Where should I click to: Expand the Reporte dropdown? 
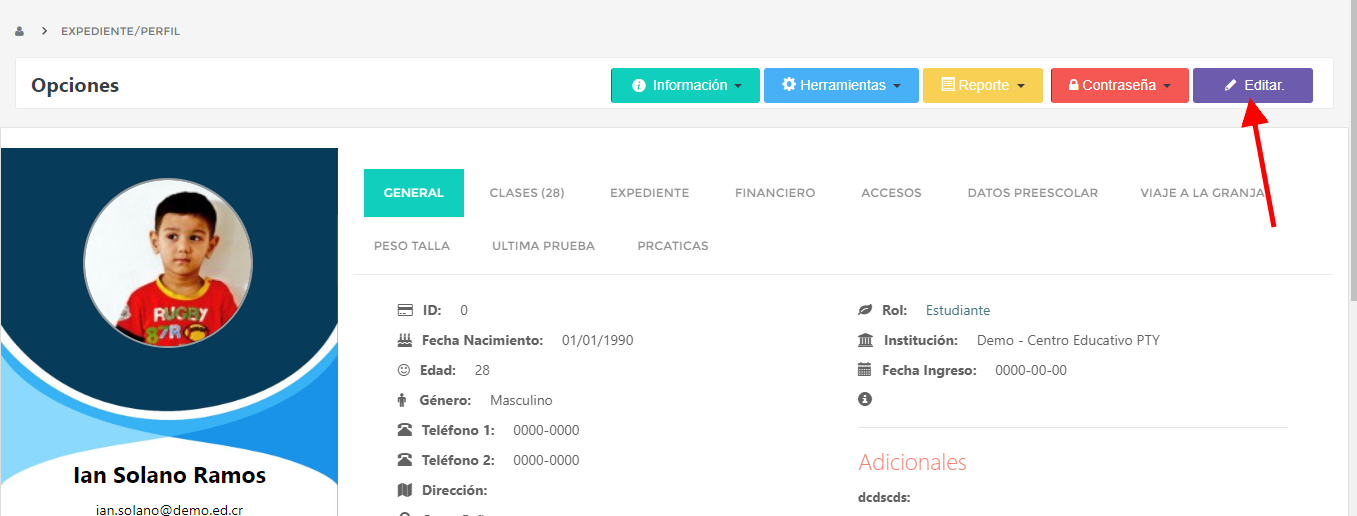[x=983, y=85]
